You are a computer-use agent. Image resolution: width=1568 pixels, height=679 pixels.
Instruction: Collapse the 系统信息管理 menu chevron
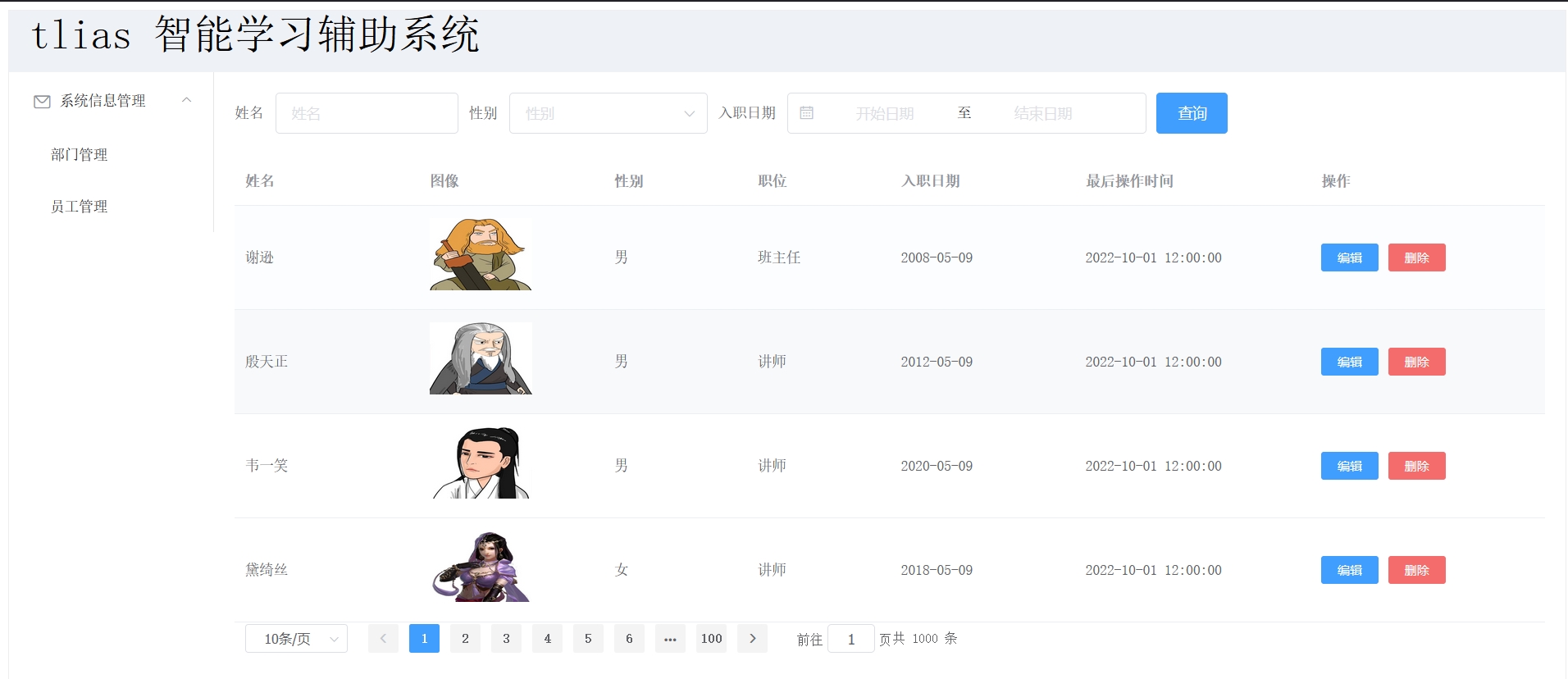coord(187,100)
